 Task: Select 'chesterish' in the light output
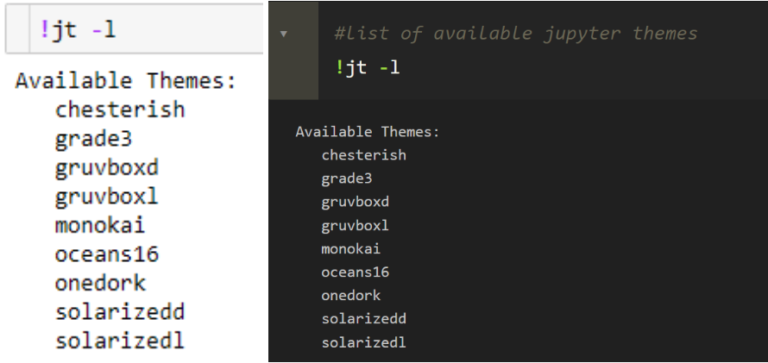point(120,109)
